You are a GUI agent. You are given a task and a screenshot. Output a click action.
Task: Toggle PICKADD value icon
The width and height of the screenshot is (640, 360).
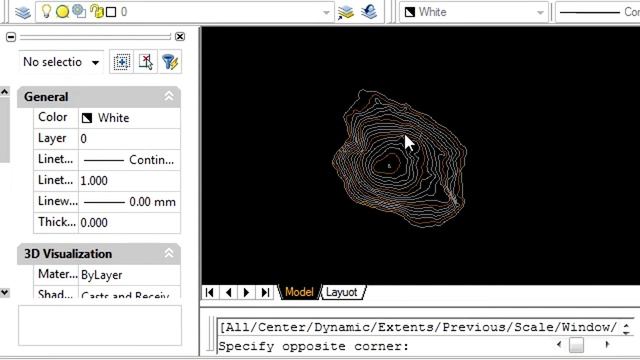(122, 62)
